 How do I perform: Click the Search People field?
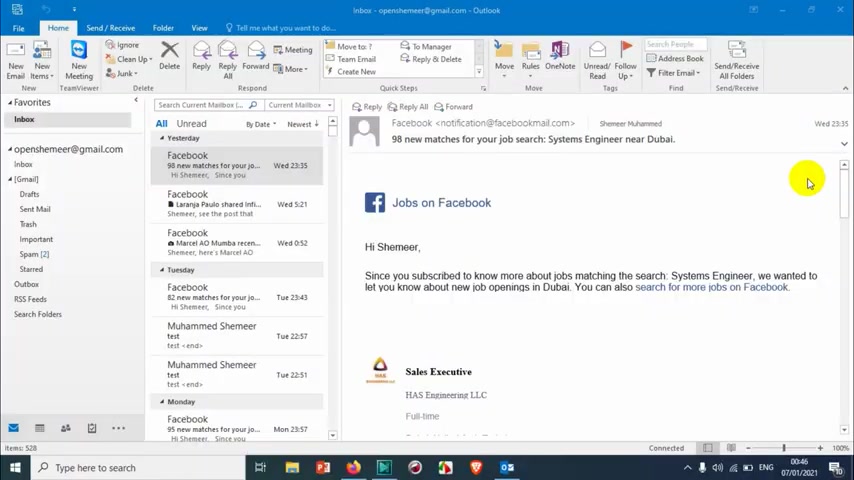[x=676, y=44]
